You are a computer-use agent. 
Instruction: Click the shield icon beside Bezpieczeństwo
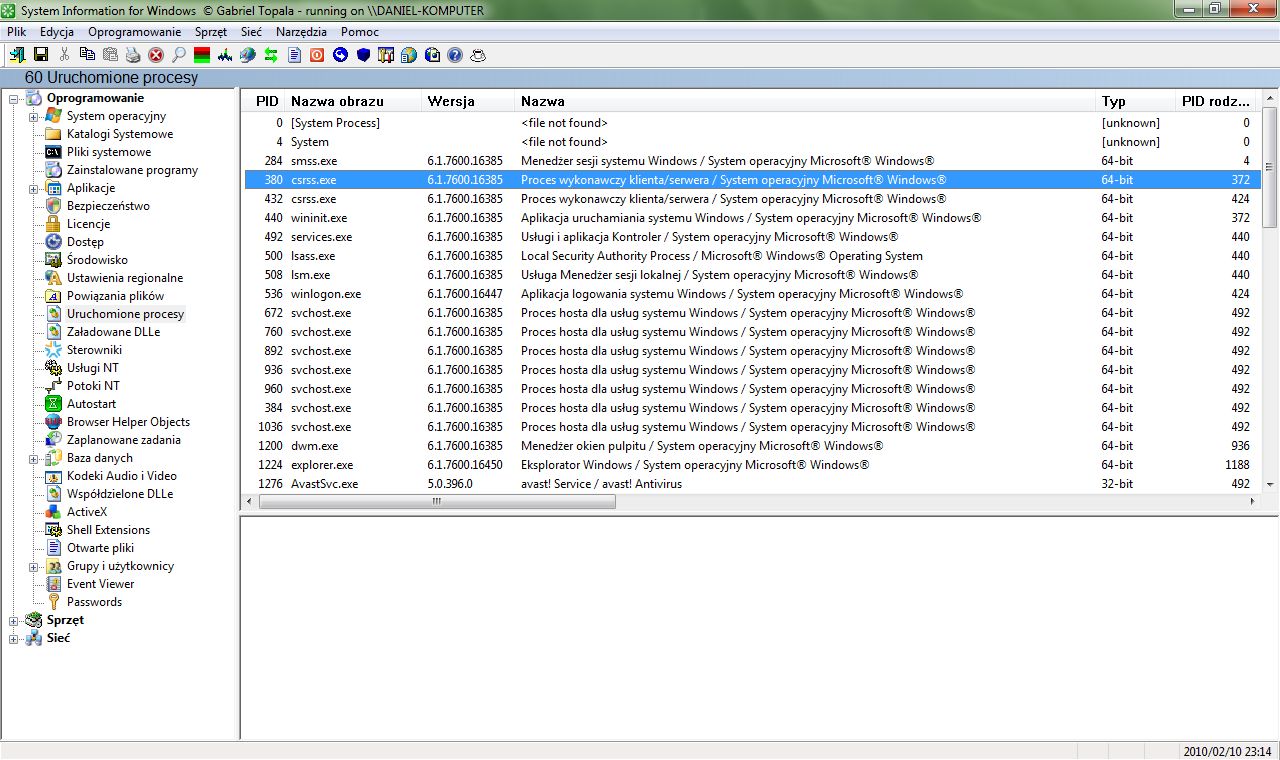click(x=53, y=206)
